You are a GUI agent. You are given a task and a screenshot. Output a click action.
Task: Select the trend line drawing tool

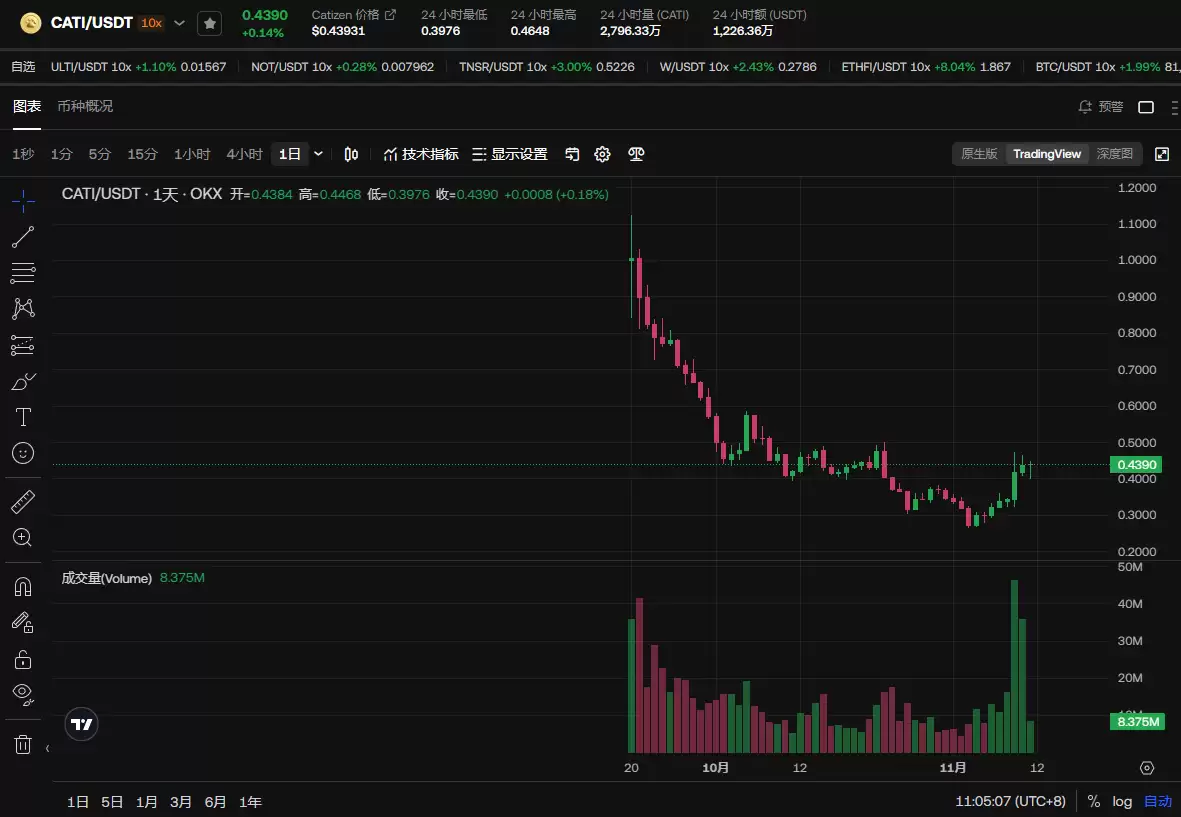[x=23, y=237]
